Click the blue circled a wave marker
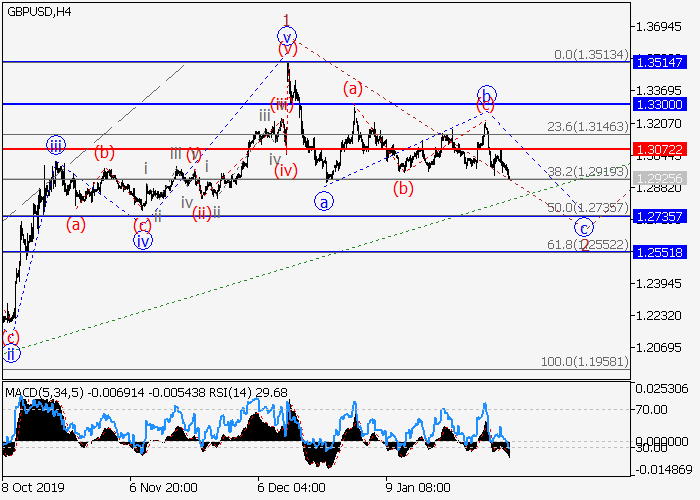 (x=324, y=202)
